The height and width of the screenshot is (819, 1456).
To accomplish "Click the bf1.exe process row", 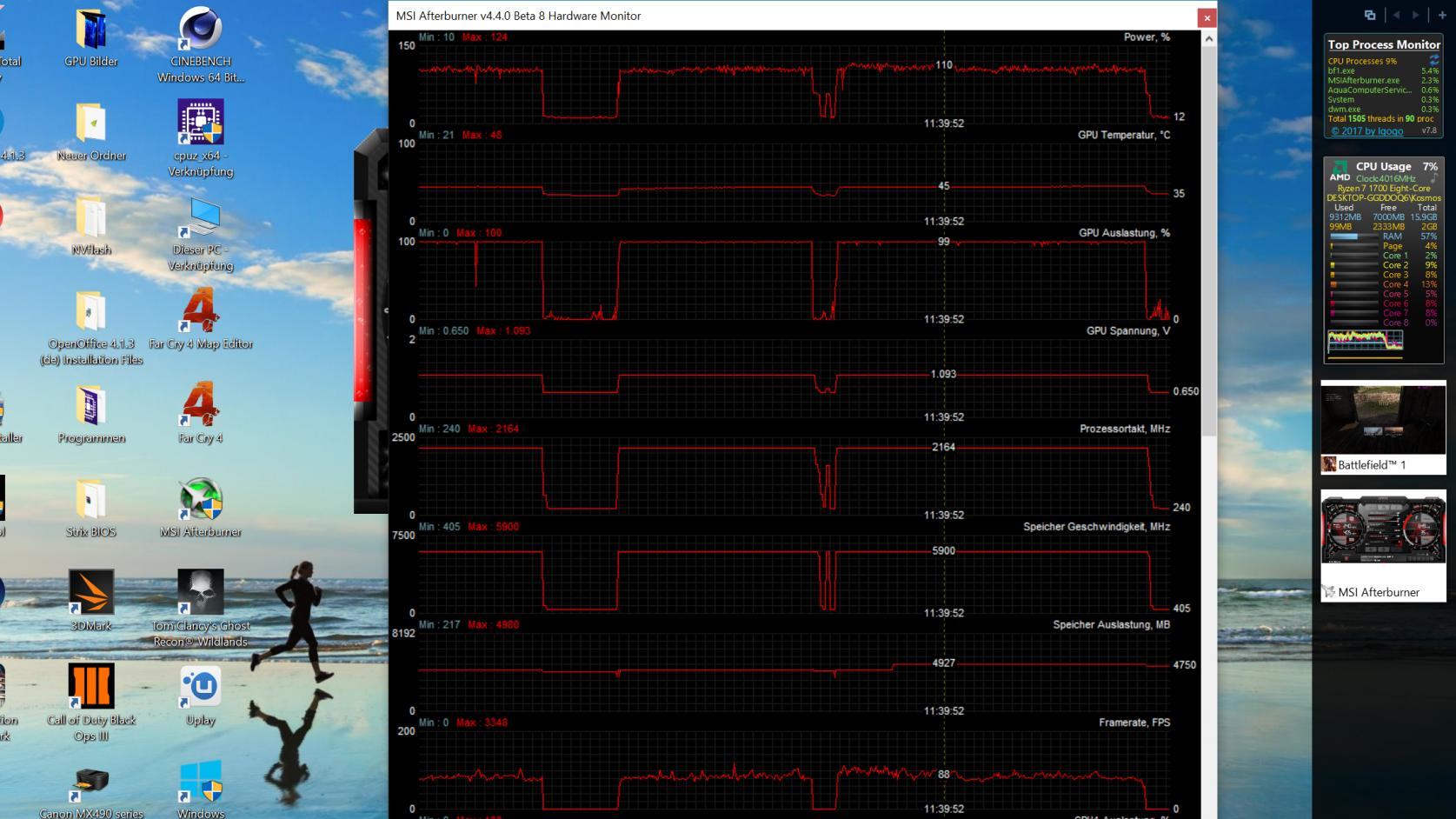I will (x=1383, y=71).
